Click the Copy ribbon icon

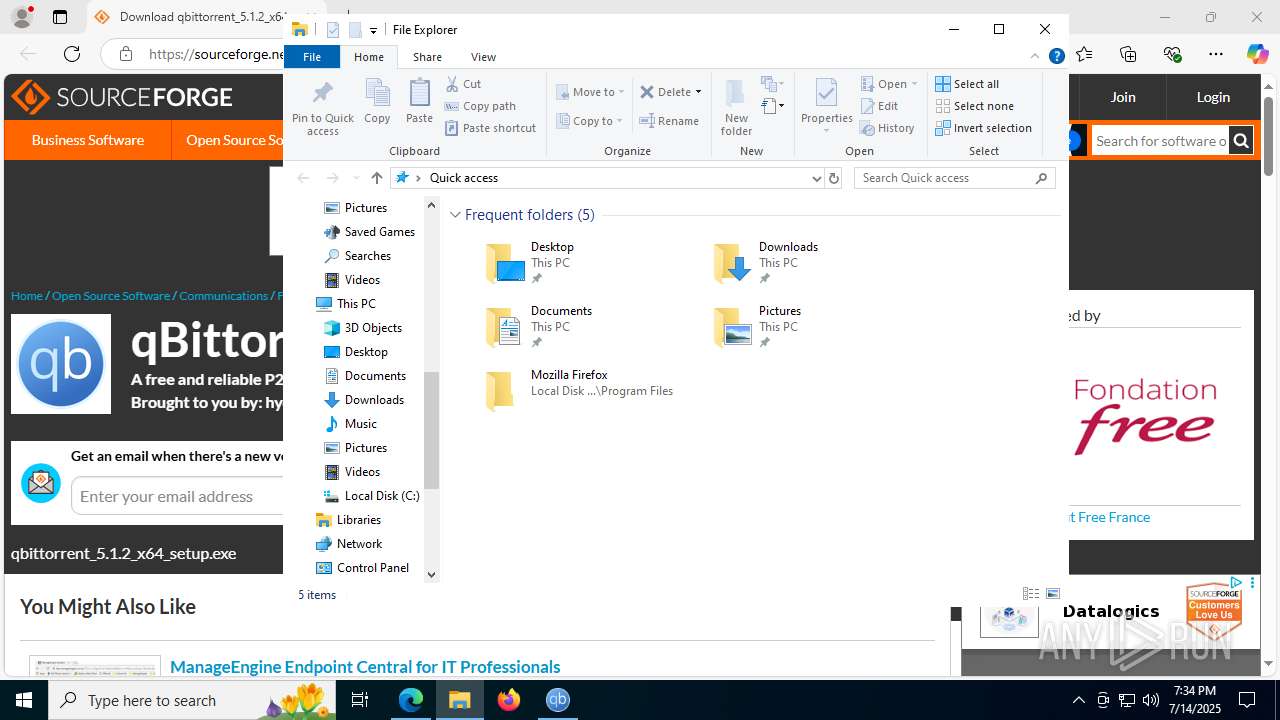[377, 102]
